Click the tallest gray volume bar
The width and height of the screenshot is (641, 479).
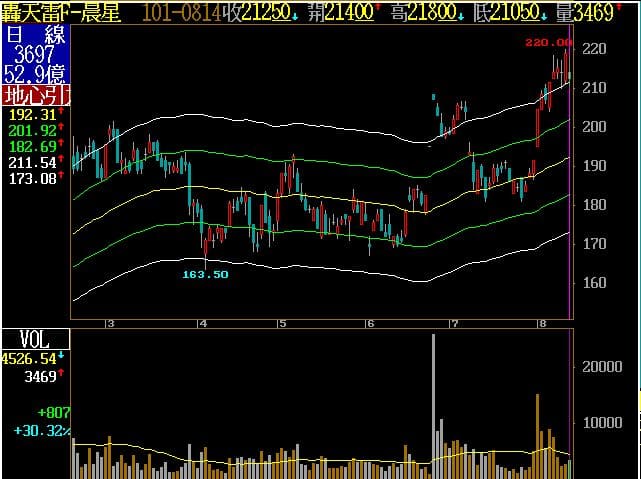coord(433,400)
